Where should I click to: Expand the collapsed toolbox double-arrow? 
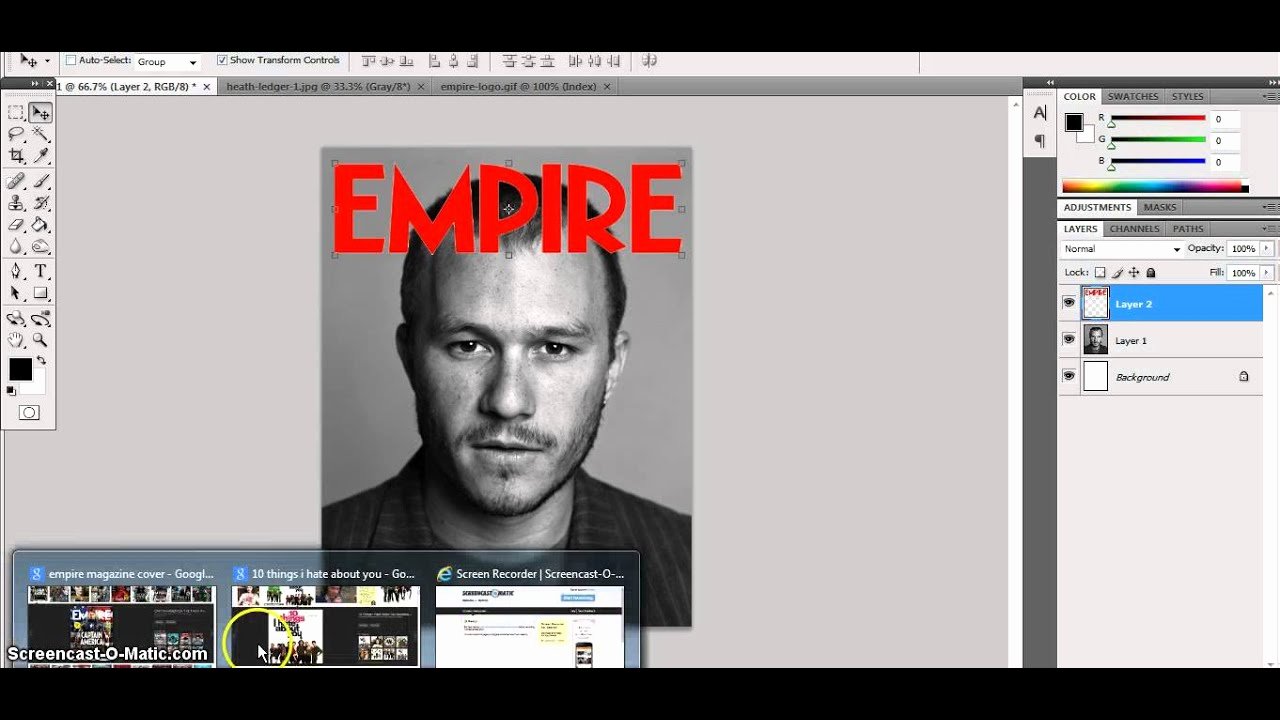click(35, 83)
